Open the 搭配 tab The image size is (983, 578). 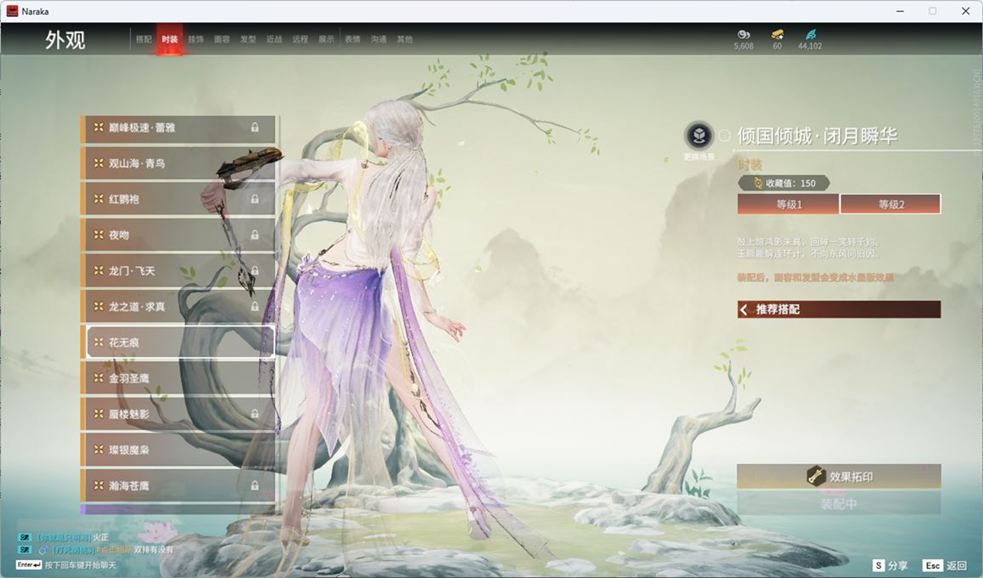click(x=143, y=39)
